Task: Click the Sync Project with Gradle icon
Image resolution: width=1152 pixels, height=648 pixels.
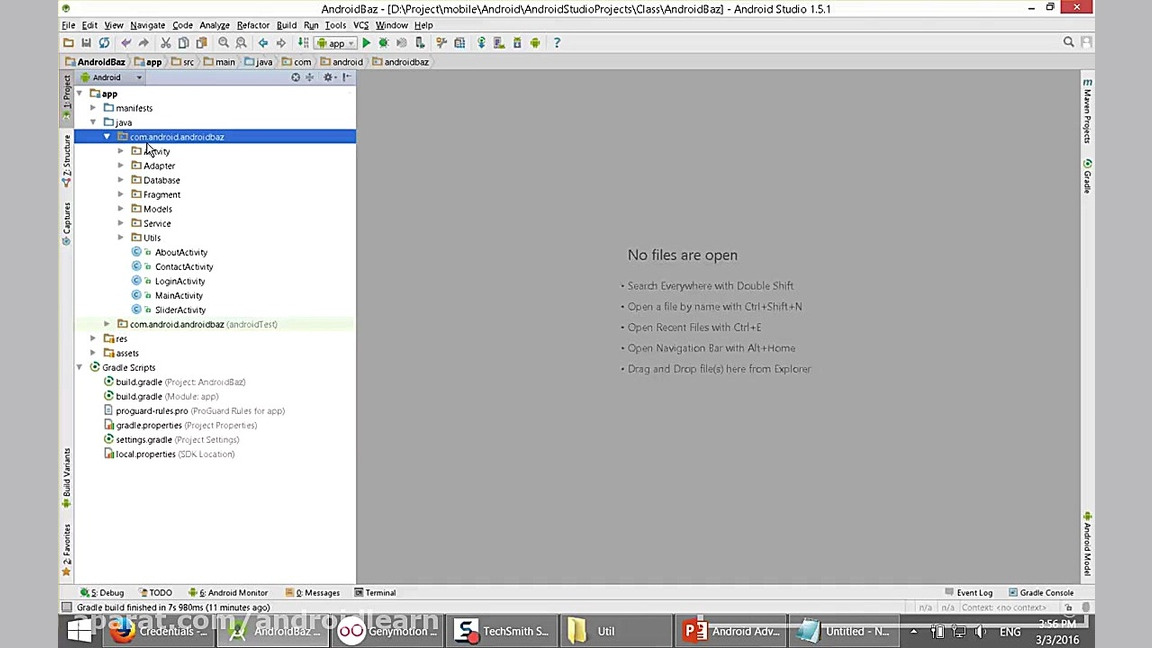Action: [x=481, y=43]
